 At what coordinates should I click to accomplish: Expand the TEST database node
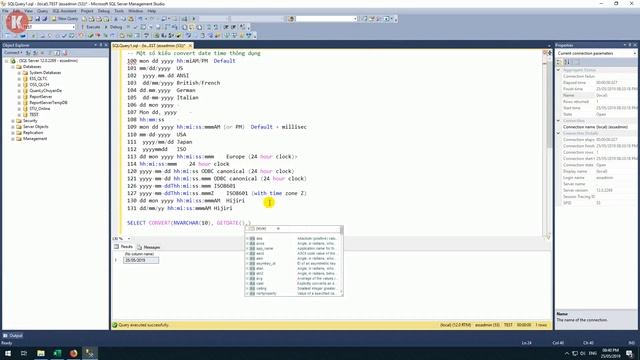(x=19, y=115)
